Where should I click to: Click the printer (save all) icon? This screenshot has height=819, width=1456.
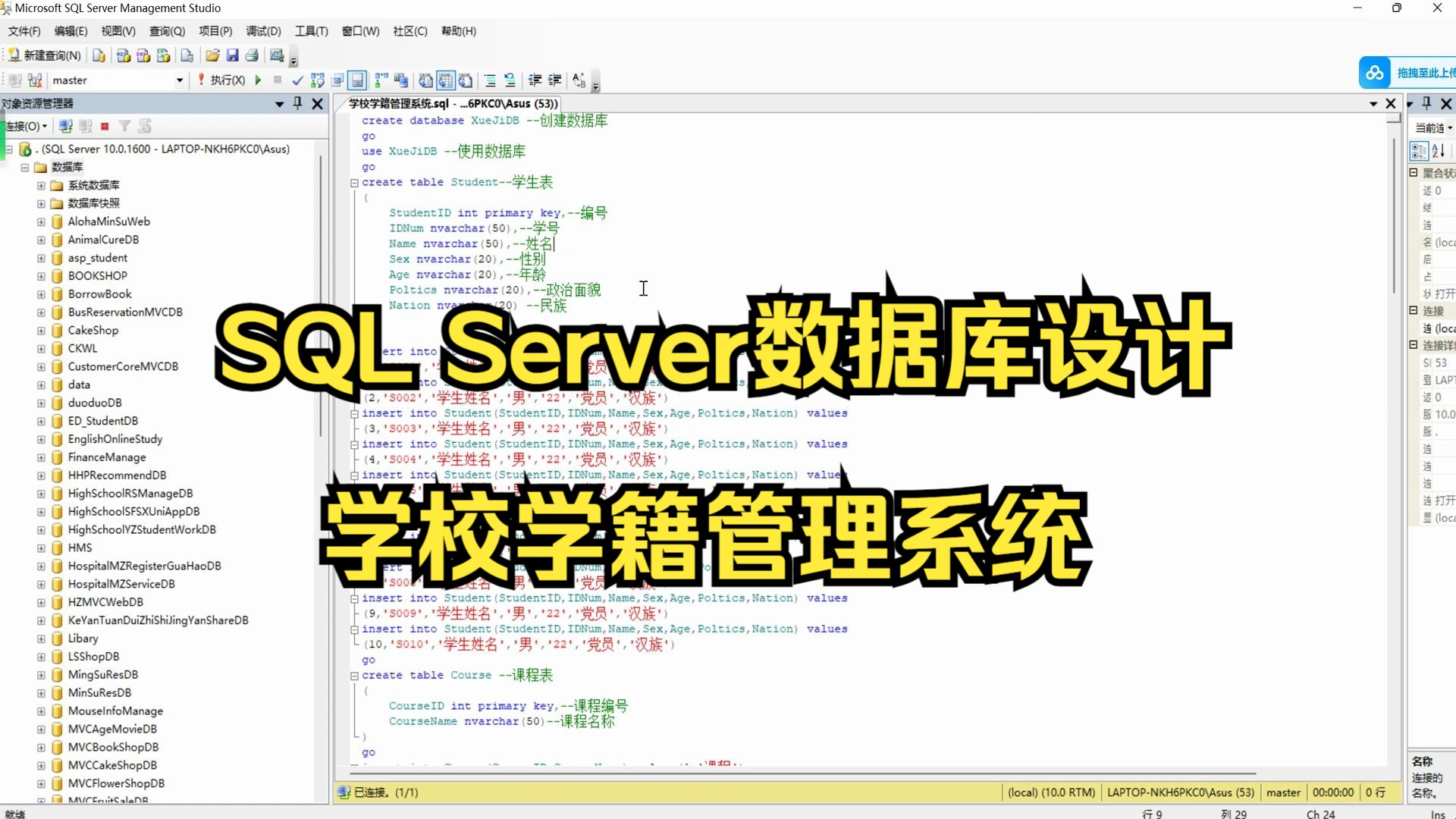point(252,55)
